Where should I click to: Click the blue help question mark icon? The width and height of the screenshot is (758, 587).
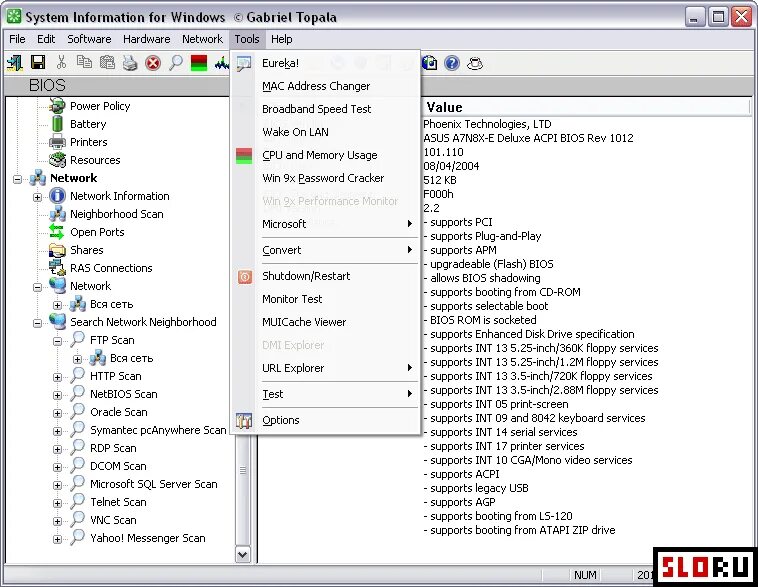coord(452,63)
